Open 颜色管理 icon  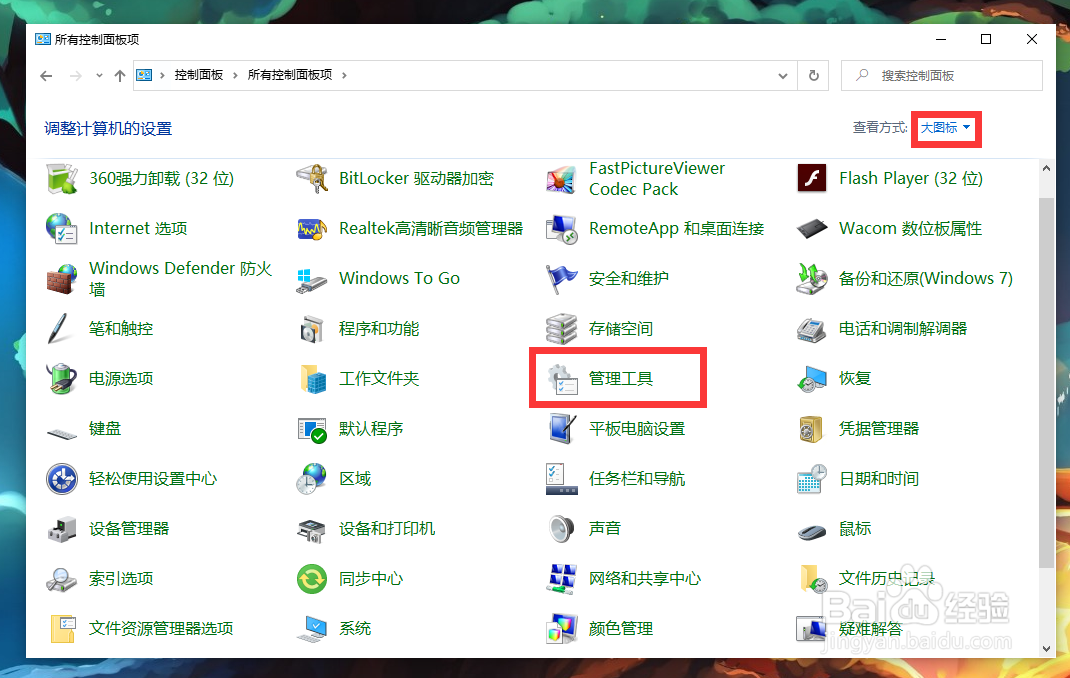pyautogui.click(x=562, y=629)
